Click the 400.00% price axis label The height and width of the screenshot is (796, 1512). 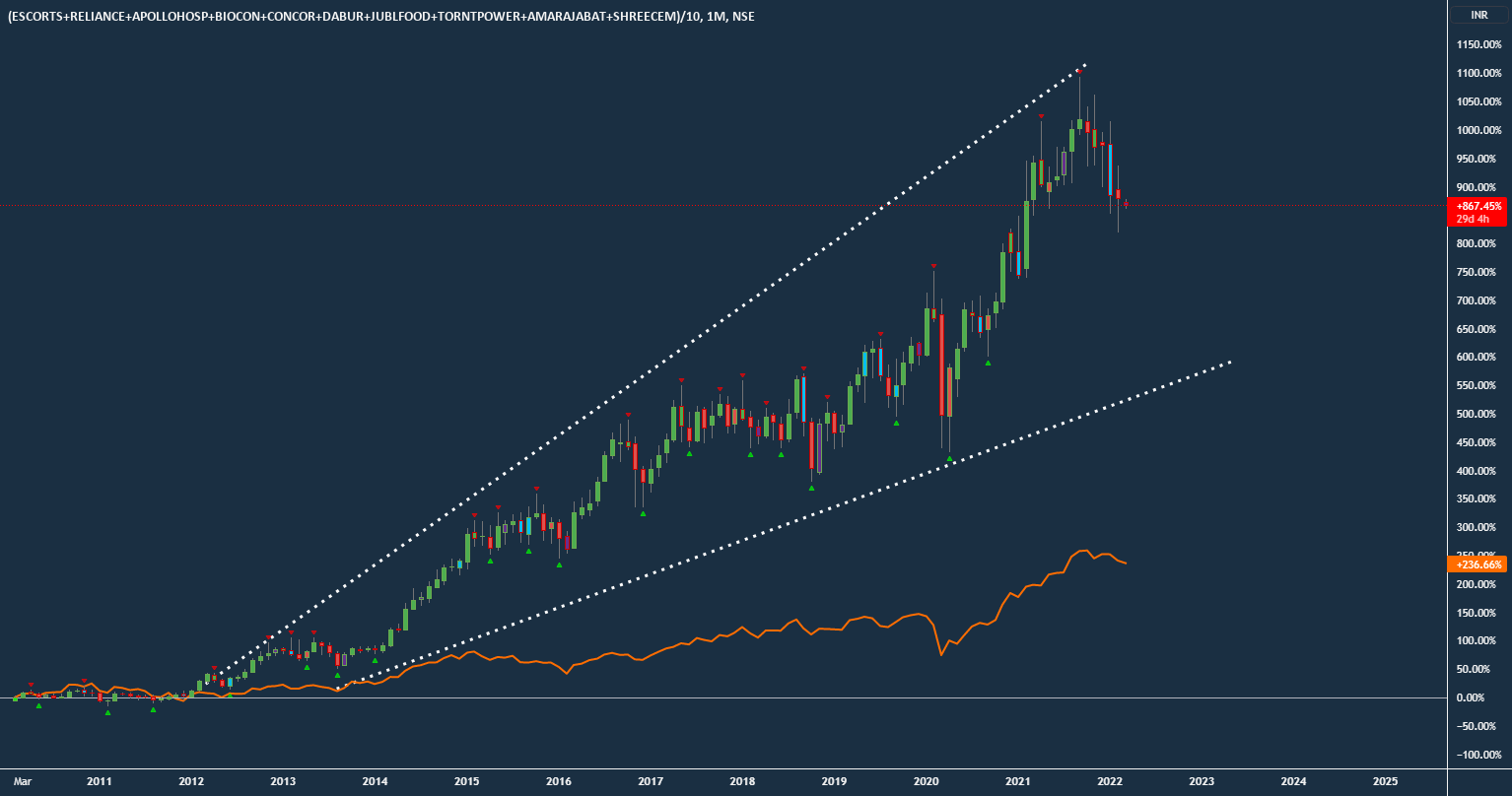coord(1478,471)
